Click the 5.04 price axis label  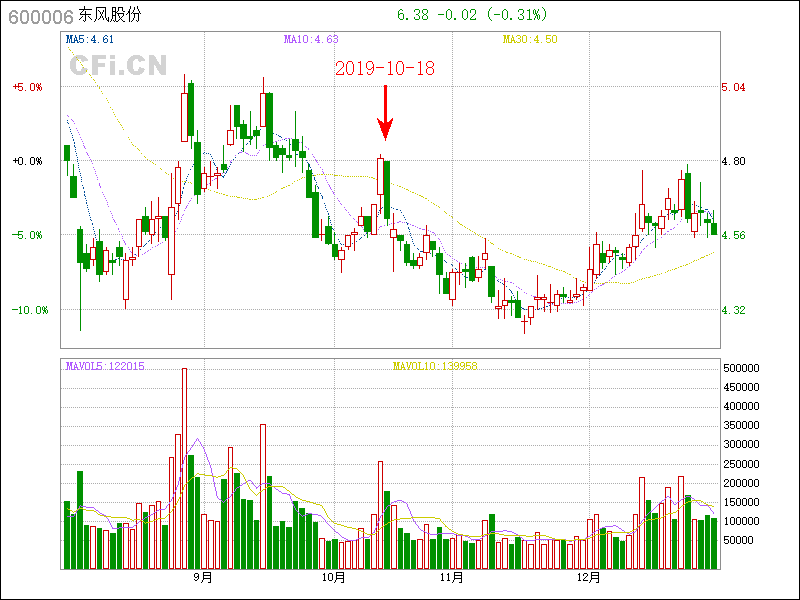point(733,87)
